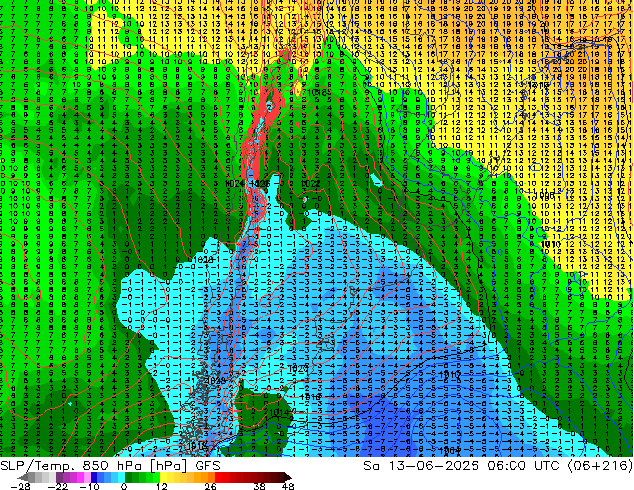Click the gray left arrow tip of the legend
This screenshot has width=634, height=490.
(x=22, y=477)
